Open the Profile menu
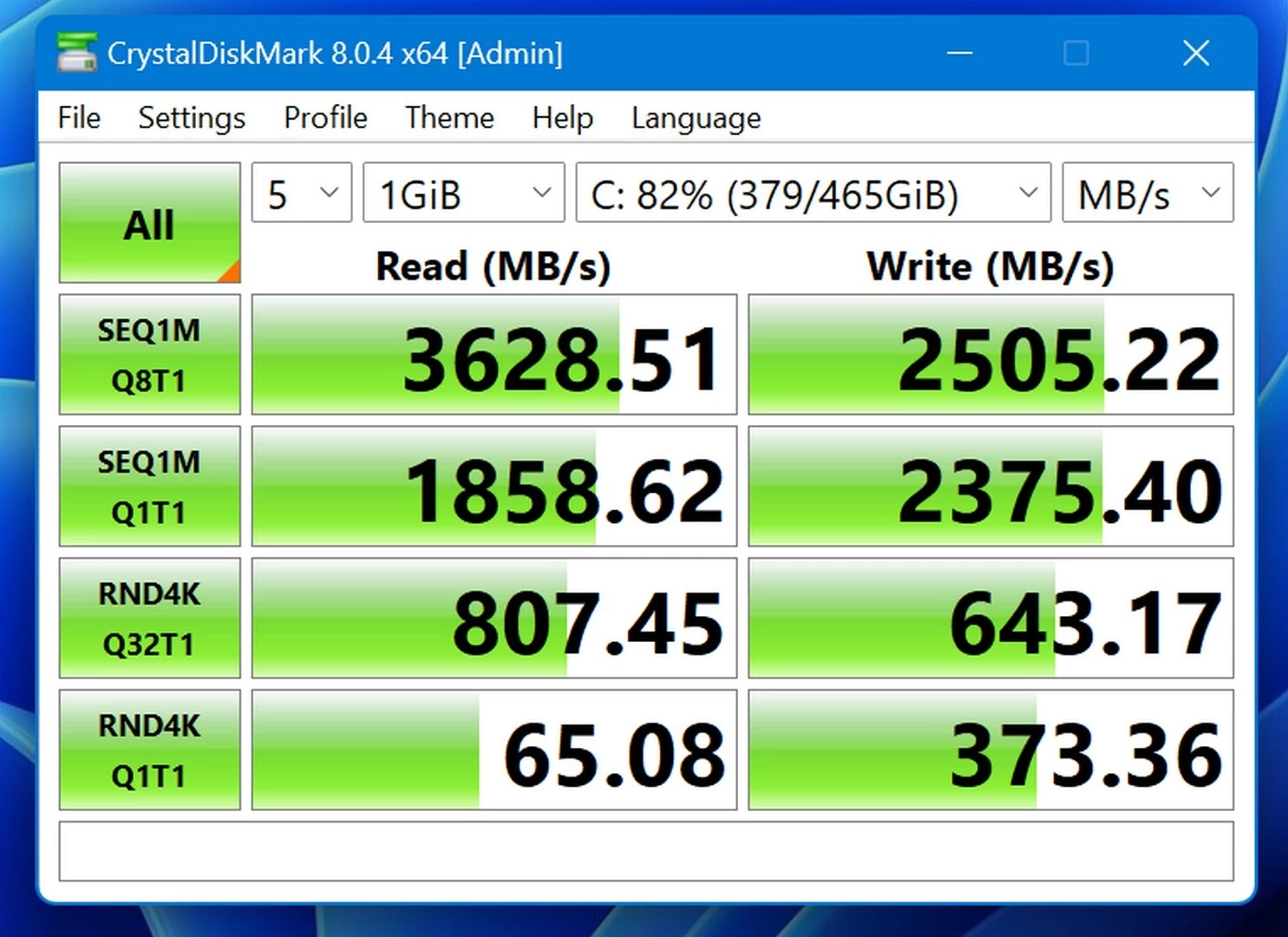 tap(325, 118)
